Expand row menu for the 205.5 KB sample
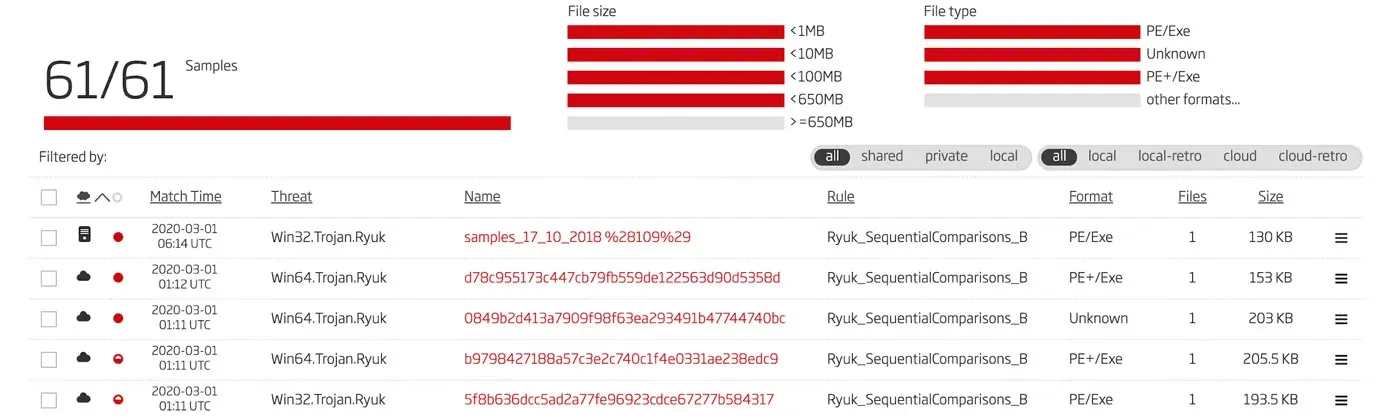Image resolution: width=1400 pixels, height=419 pixels. pyautogui.click(x=1341, y=360)
